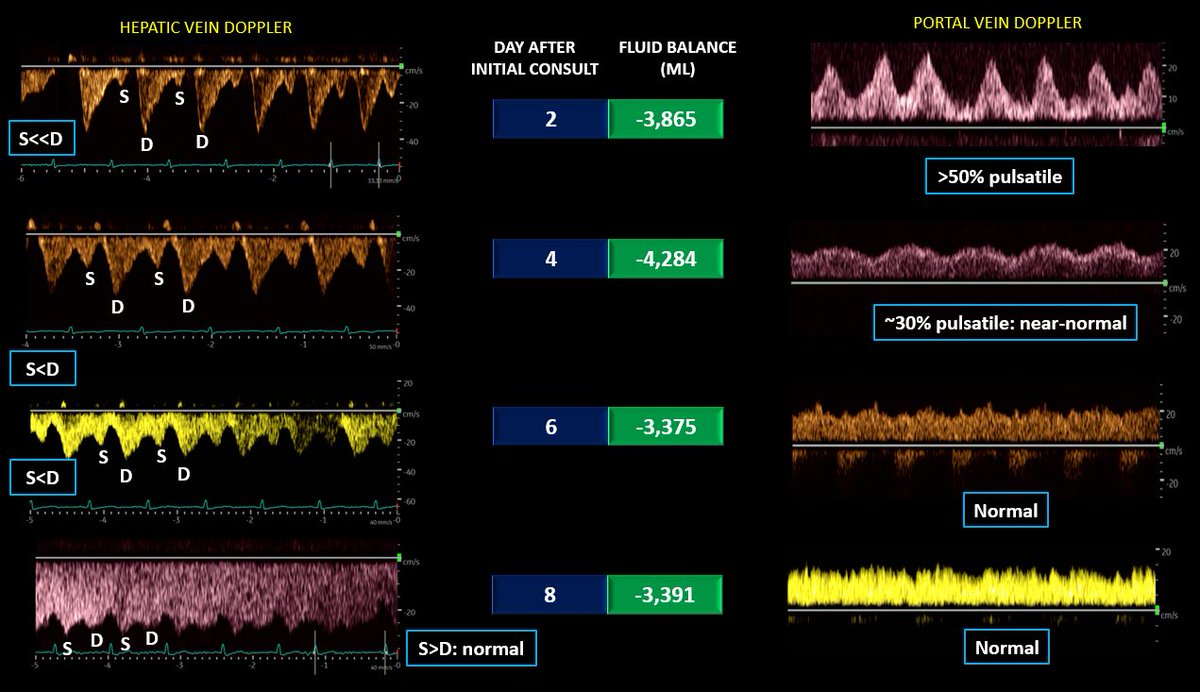Viewport: 1200px width, 692px height.
Task: Click the 'S<<D' label box
Action: click(x=40, y=139)
